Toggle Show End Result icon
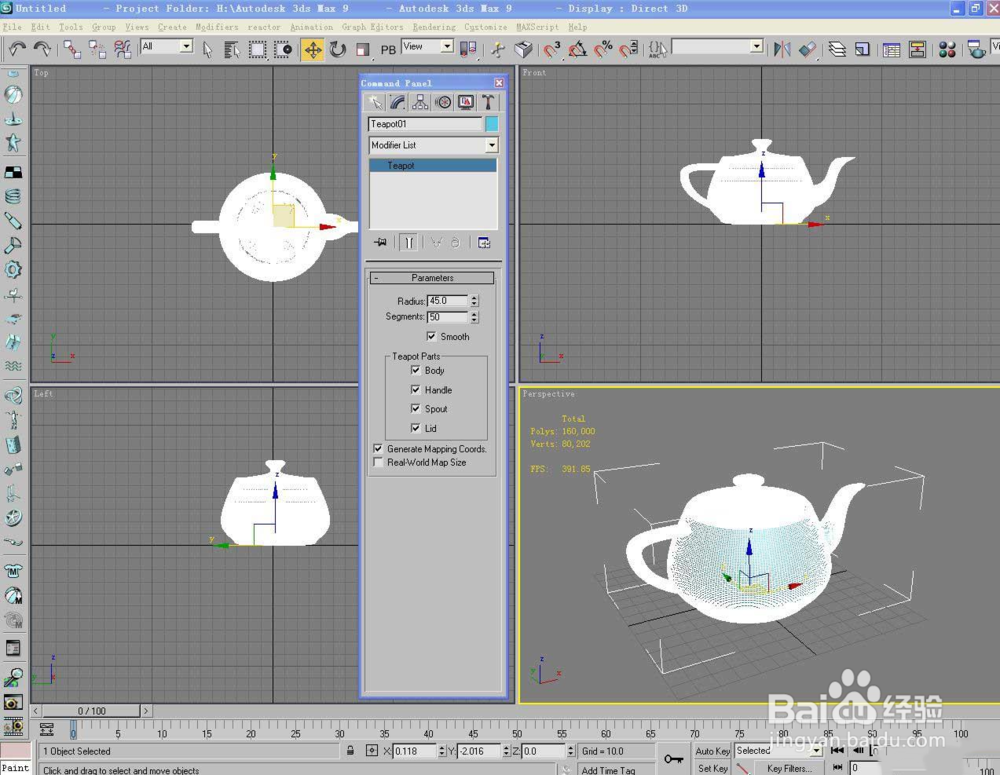 coord(409,242)
